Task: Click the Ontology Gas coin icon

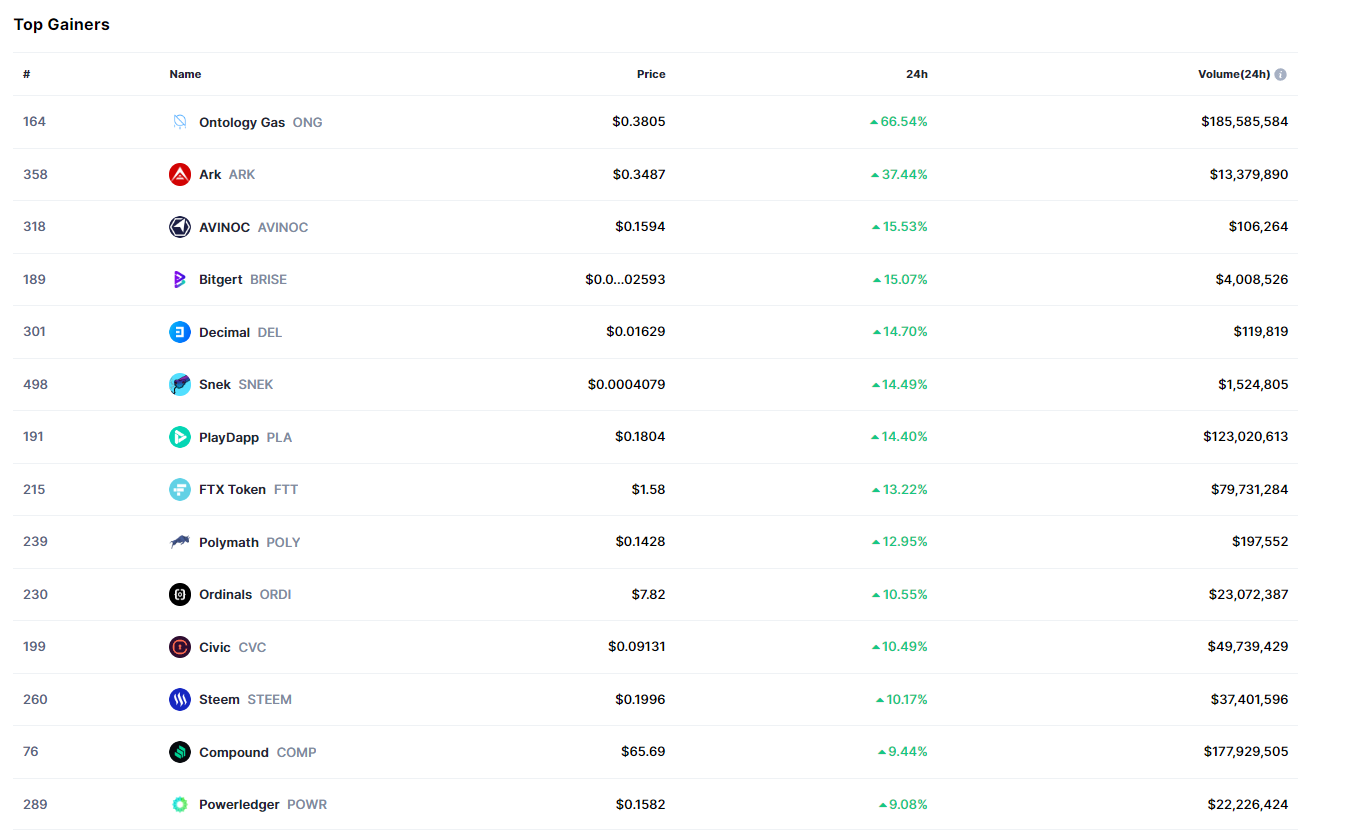Action: [x=179, y=122]
